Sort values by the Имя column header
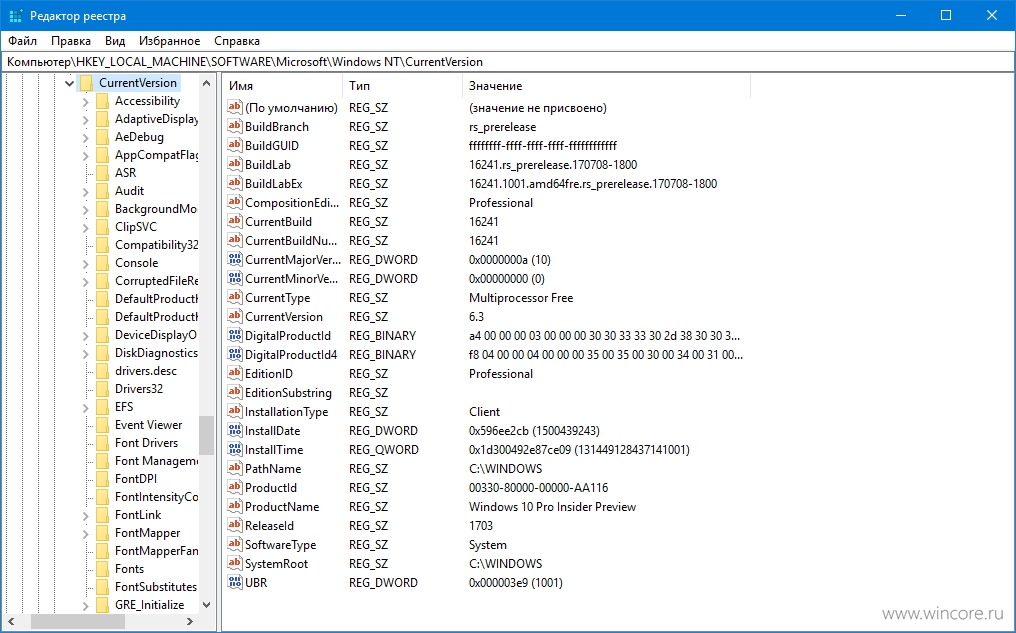The height and width of the screenshot is (633, 1016). coord(283,86)
